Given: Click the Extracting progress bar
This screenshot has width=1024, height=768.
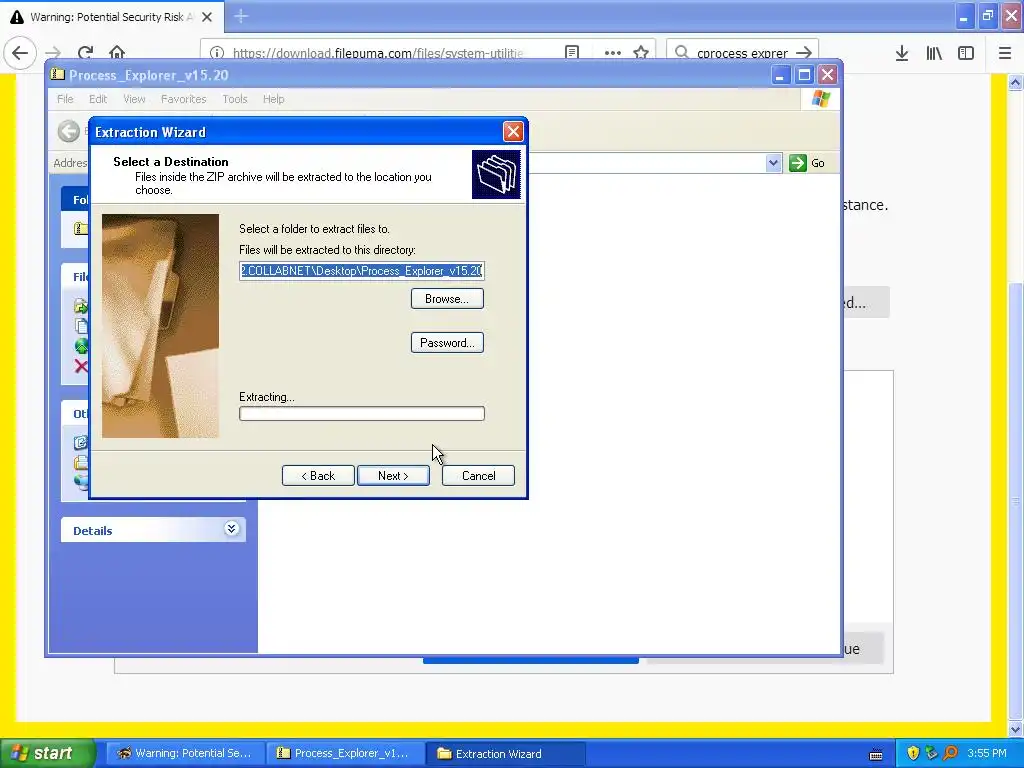Looking at the screenshot, I should click(362, 413).
